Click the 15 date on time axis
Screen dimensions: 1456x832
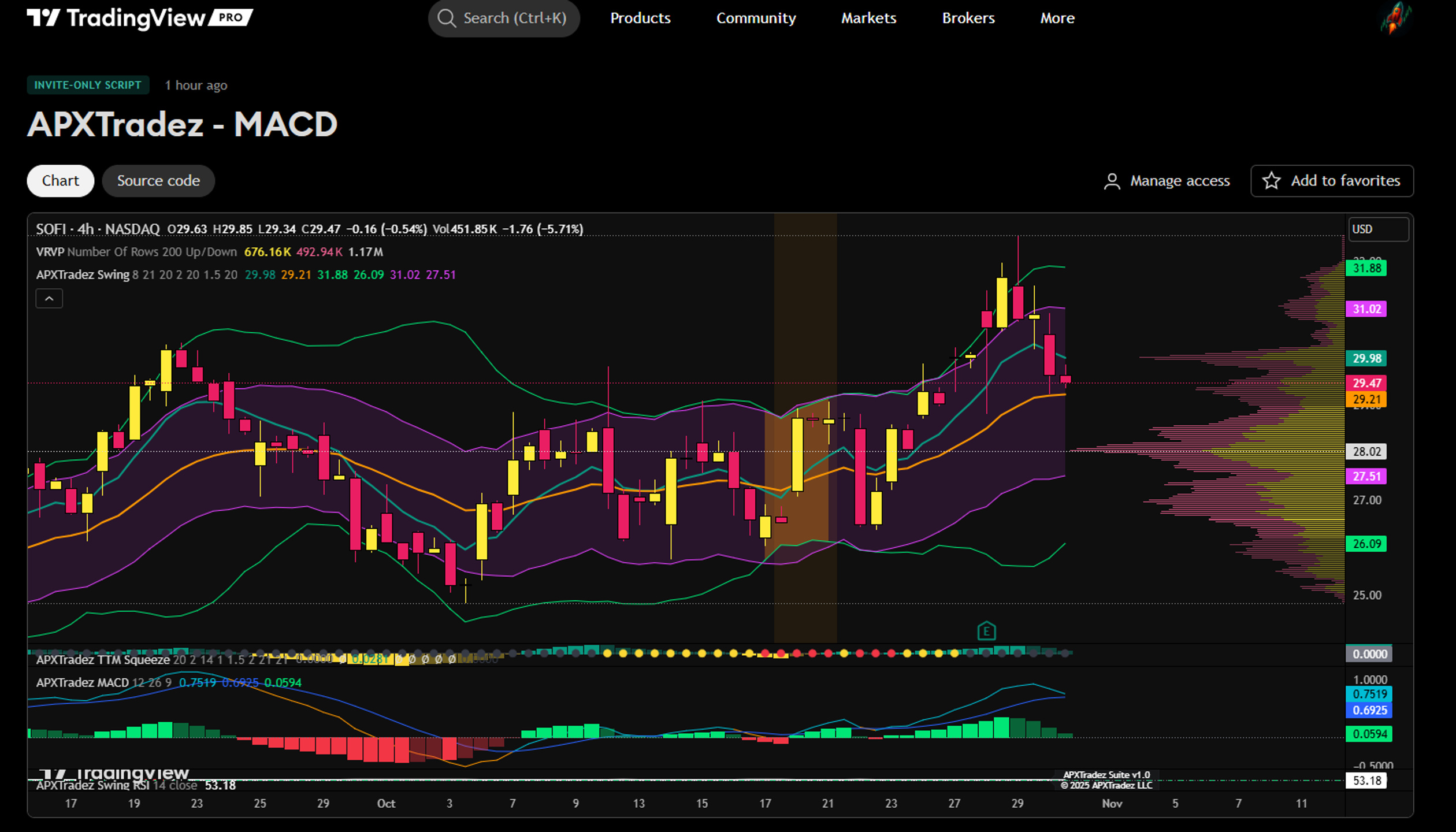tap(701, 804)
